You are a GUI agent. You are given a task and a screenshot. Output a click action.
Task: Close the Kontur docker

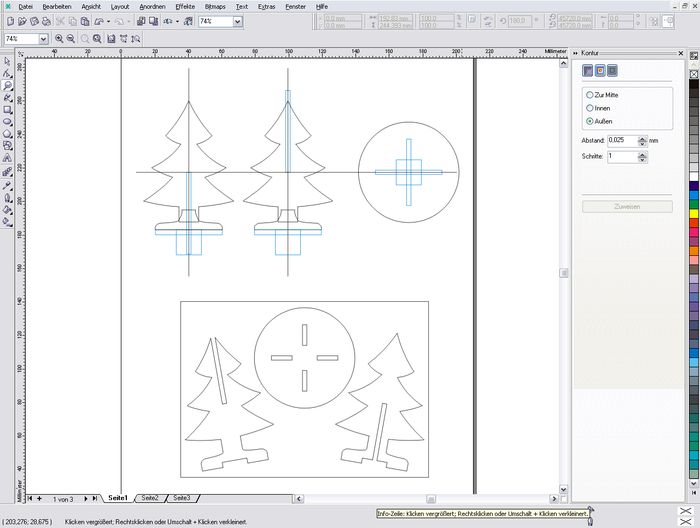(683, 52)
